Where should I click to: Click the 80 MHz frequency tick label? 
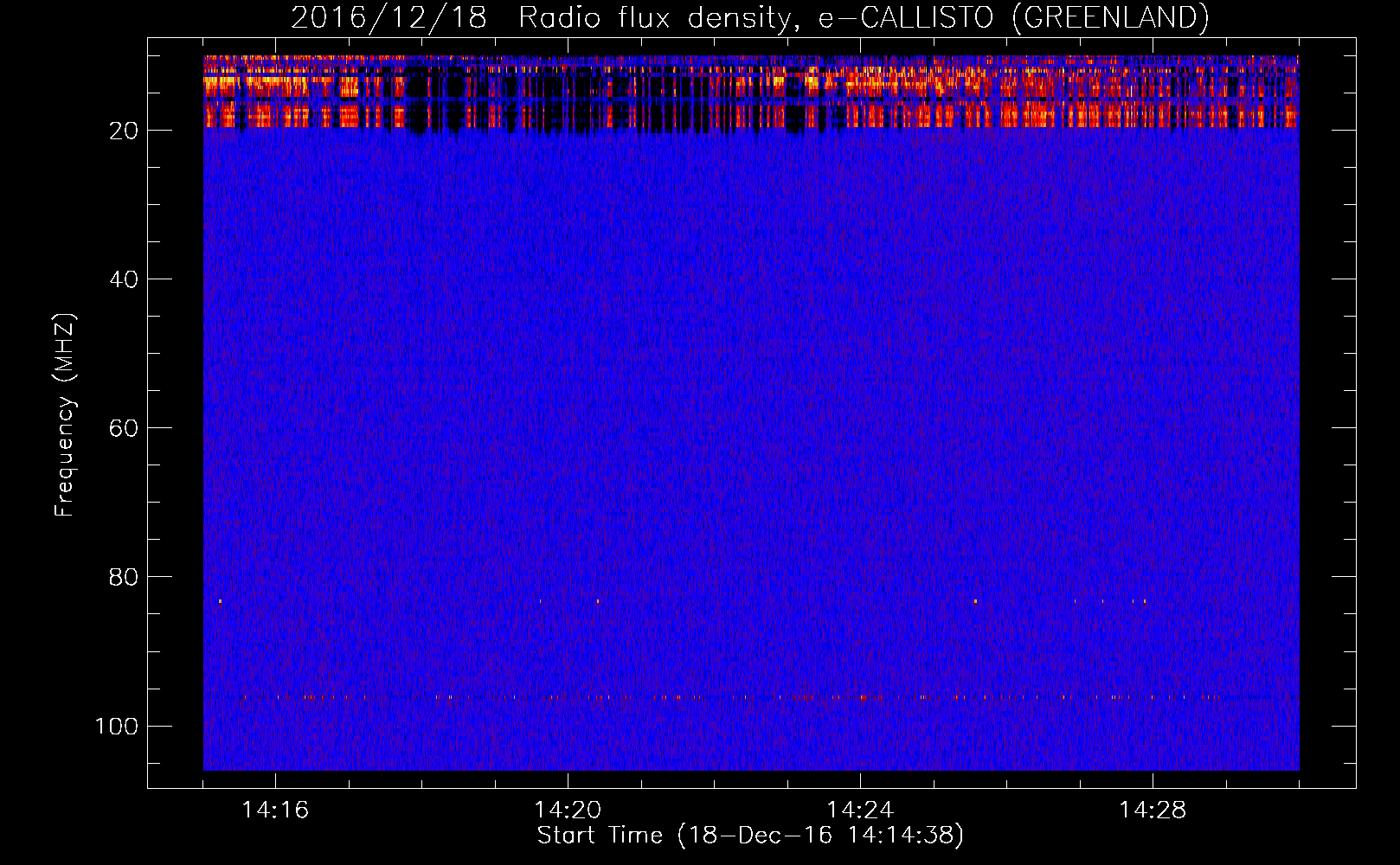(124, 577)
